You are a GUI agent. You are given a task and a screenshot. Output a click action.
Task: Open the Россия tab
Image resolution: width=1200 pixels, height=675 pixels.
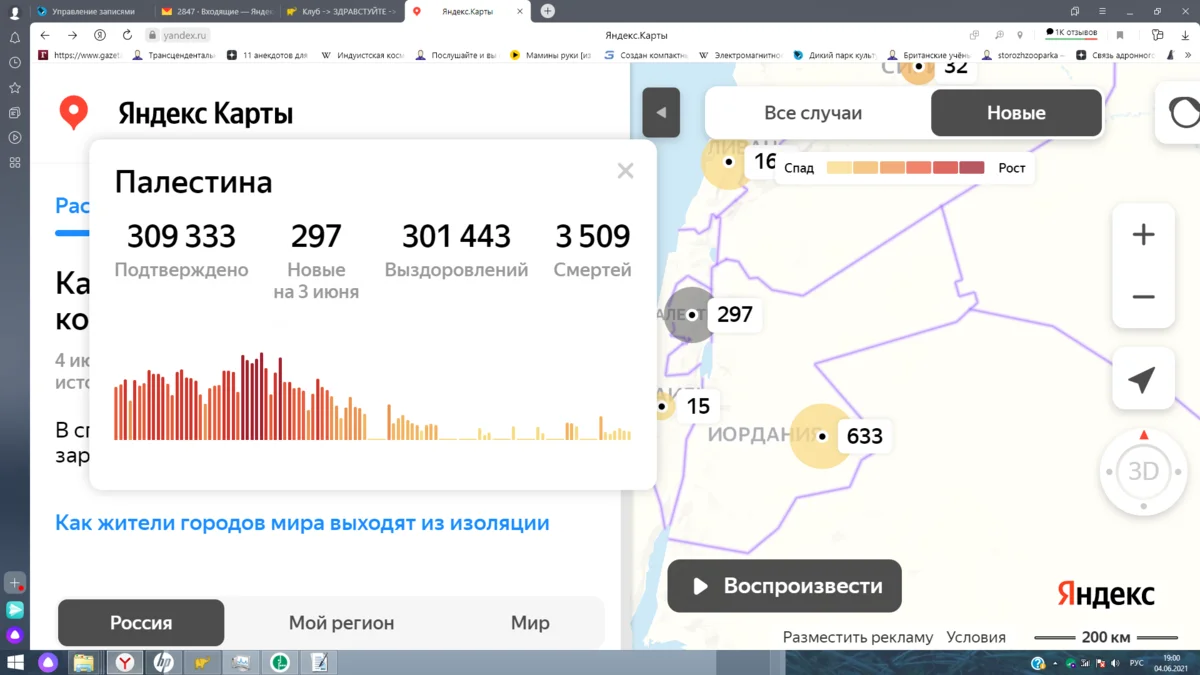(x=141, y=623)
